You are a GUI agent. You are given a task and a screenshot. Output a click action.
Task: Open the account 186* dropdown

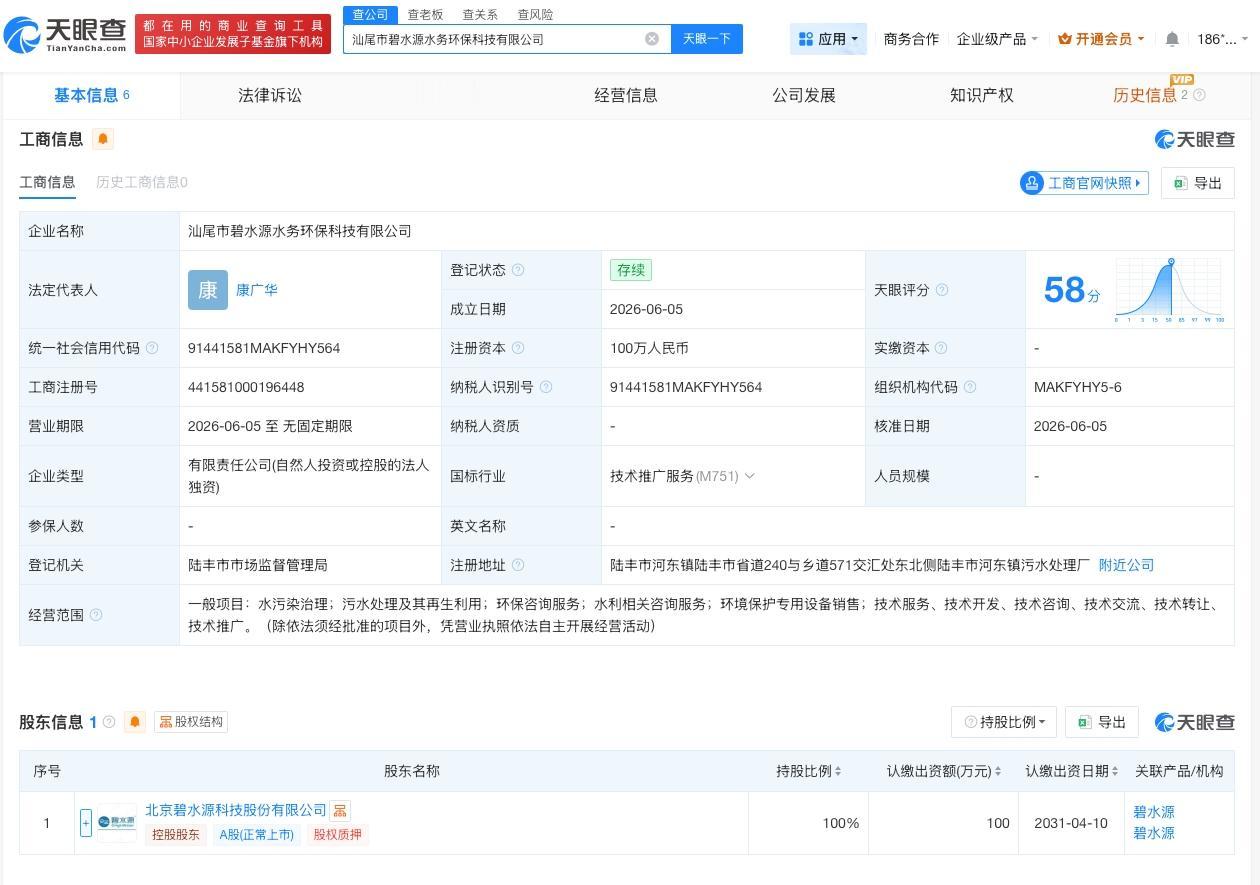[x=1222, y=39]
